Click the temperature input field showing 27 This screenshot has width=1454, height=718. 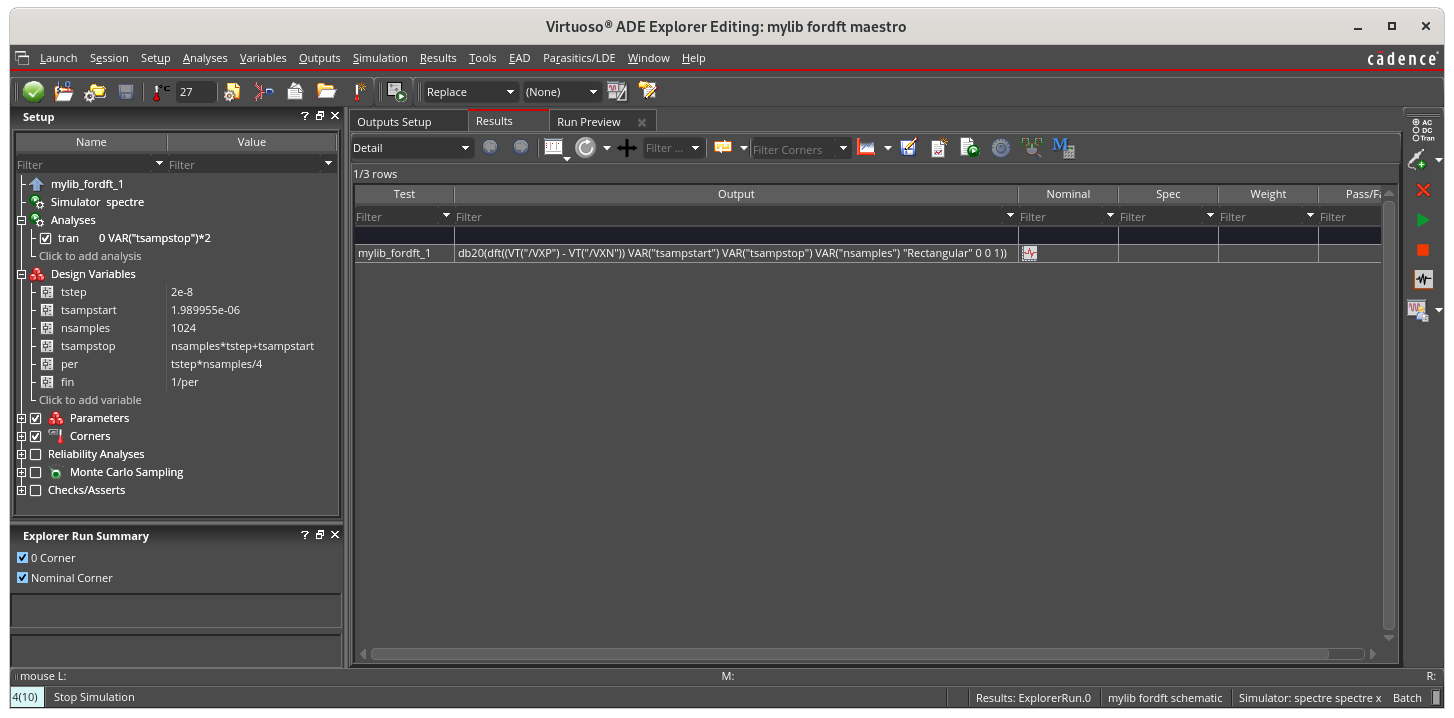tap(195, 92)
